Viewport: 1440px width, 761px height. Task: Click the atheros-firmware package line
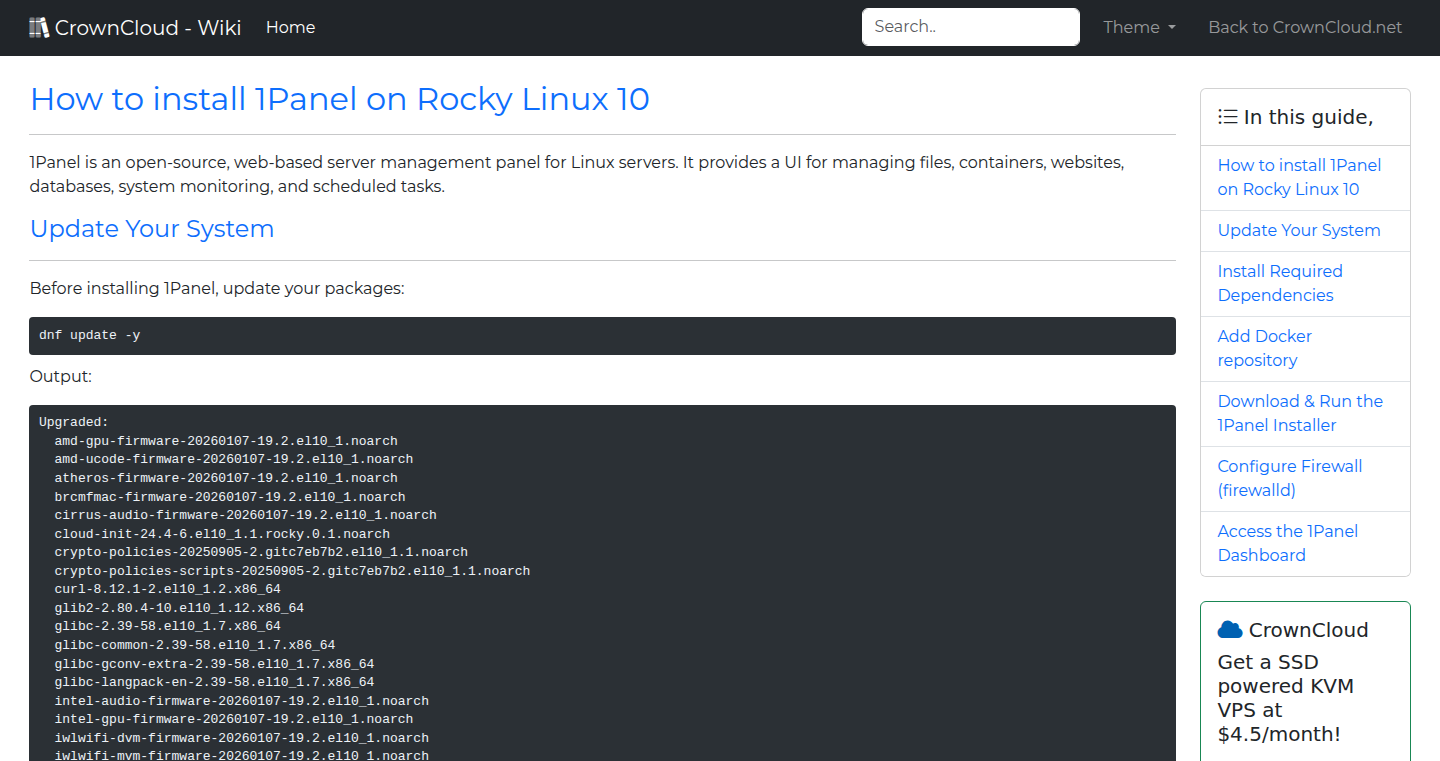tap(226, 478)
